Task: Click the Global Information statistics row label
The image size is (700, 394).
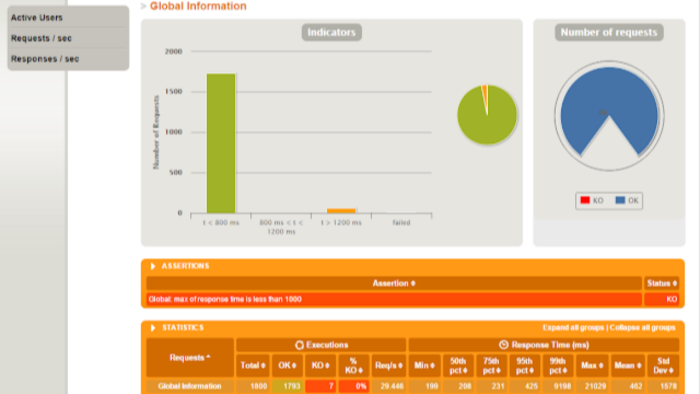Action: 190,386
